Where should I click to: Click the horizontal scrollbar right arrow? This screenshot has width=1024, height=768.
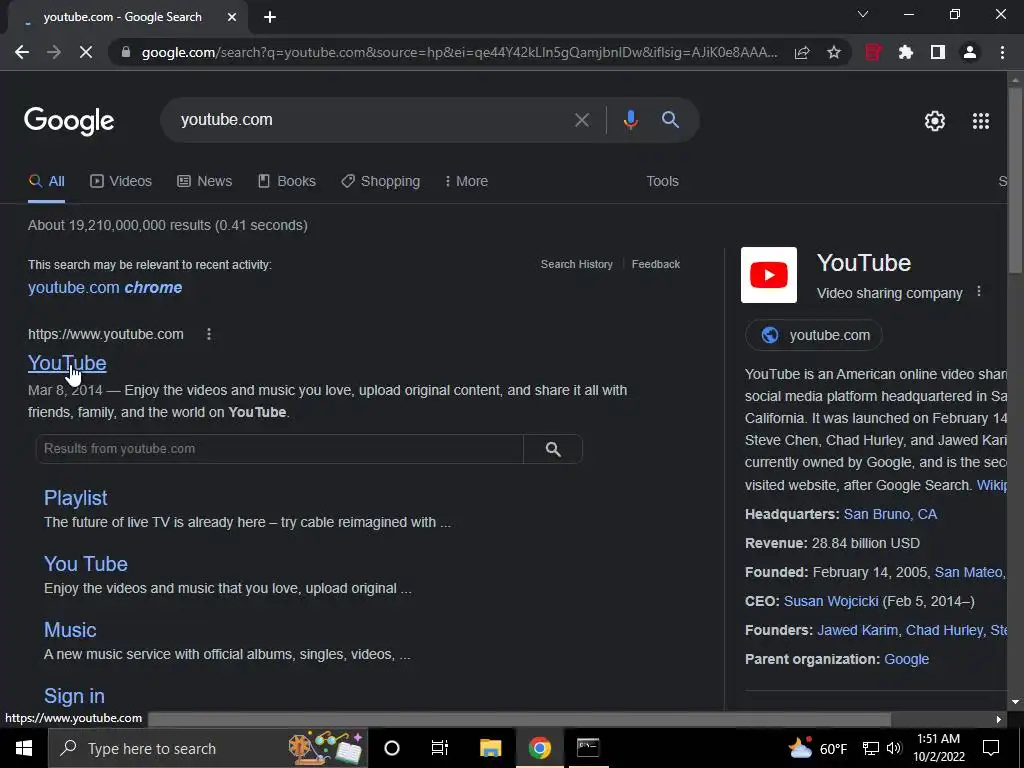pos(999,719)
